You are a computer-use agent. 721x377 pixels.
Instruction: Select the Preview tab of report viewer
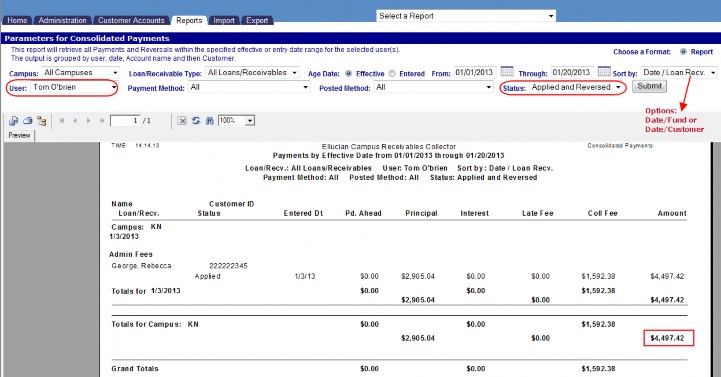(19, 135)
